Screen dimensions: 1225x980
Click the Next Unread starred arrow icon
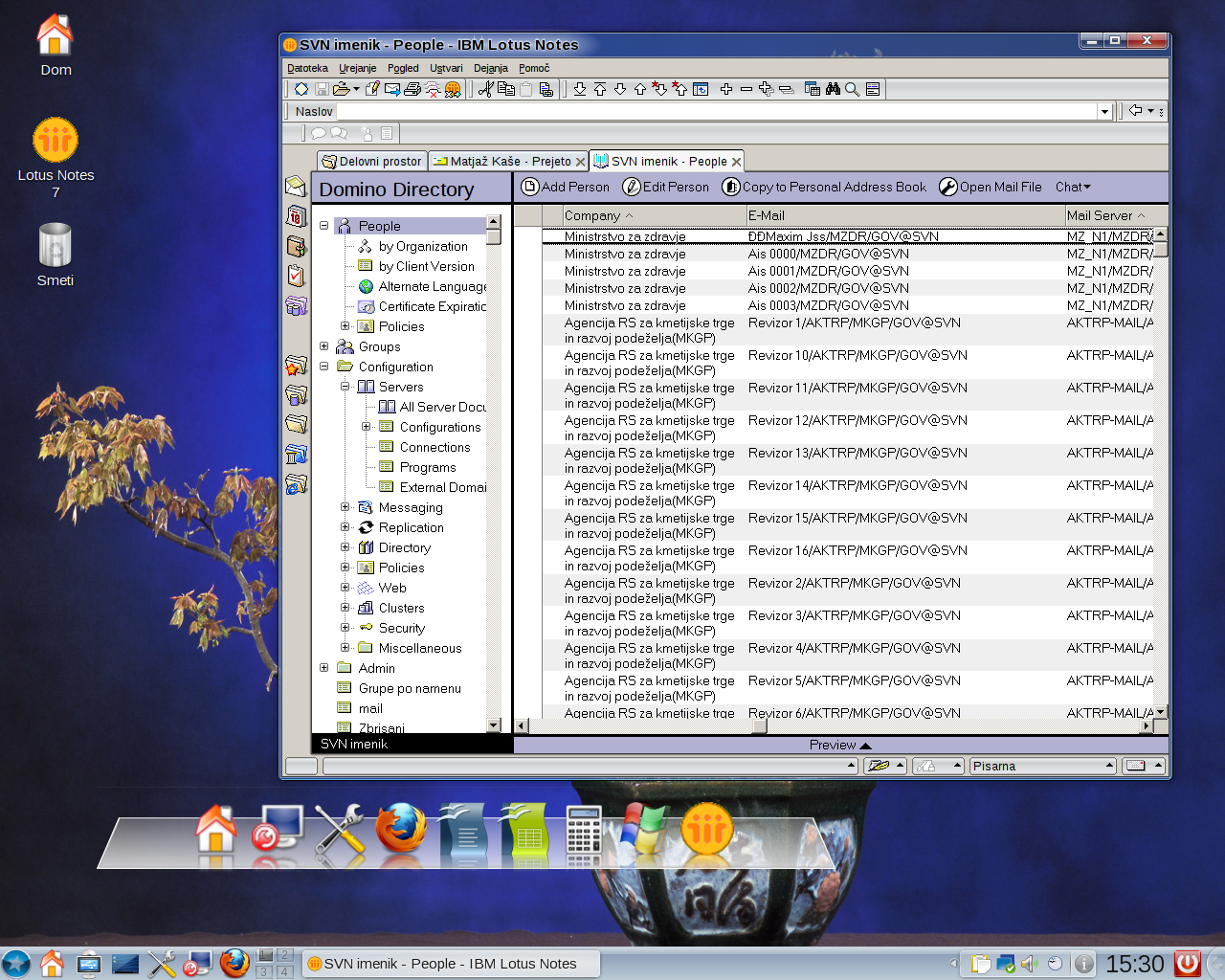tap(660, 89)
